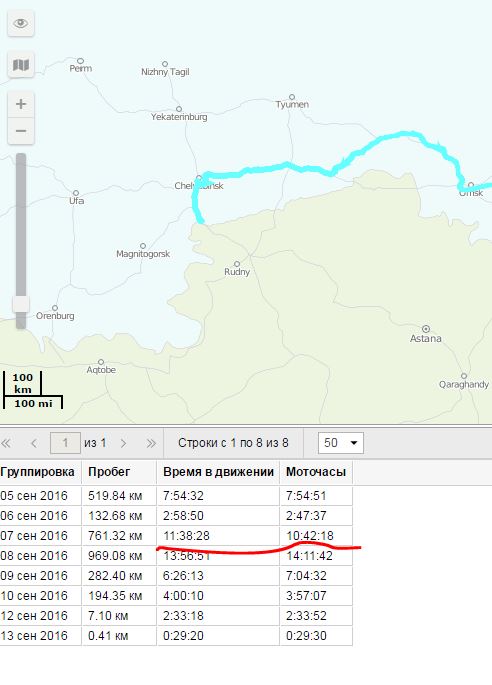
Task: Click the Моточасы column header
Action: (x=316, y=472)
